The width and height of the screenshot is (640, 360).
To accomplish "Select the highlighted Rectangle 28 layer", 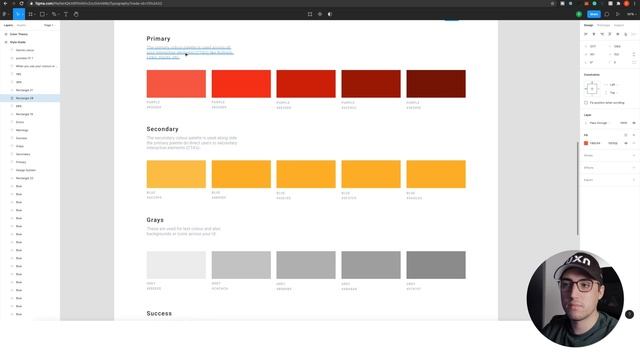I will (x=30, y=98).
